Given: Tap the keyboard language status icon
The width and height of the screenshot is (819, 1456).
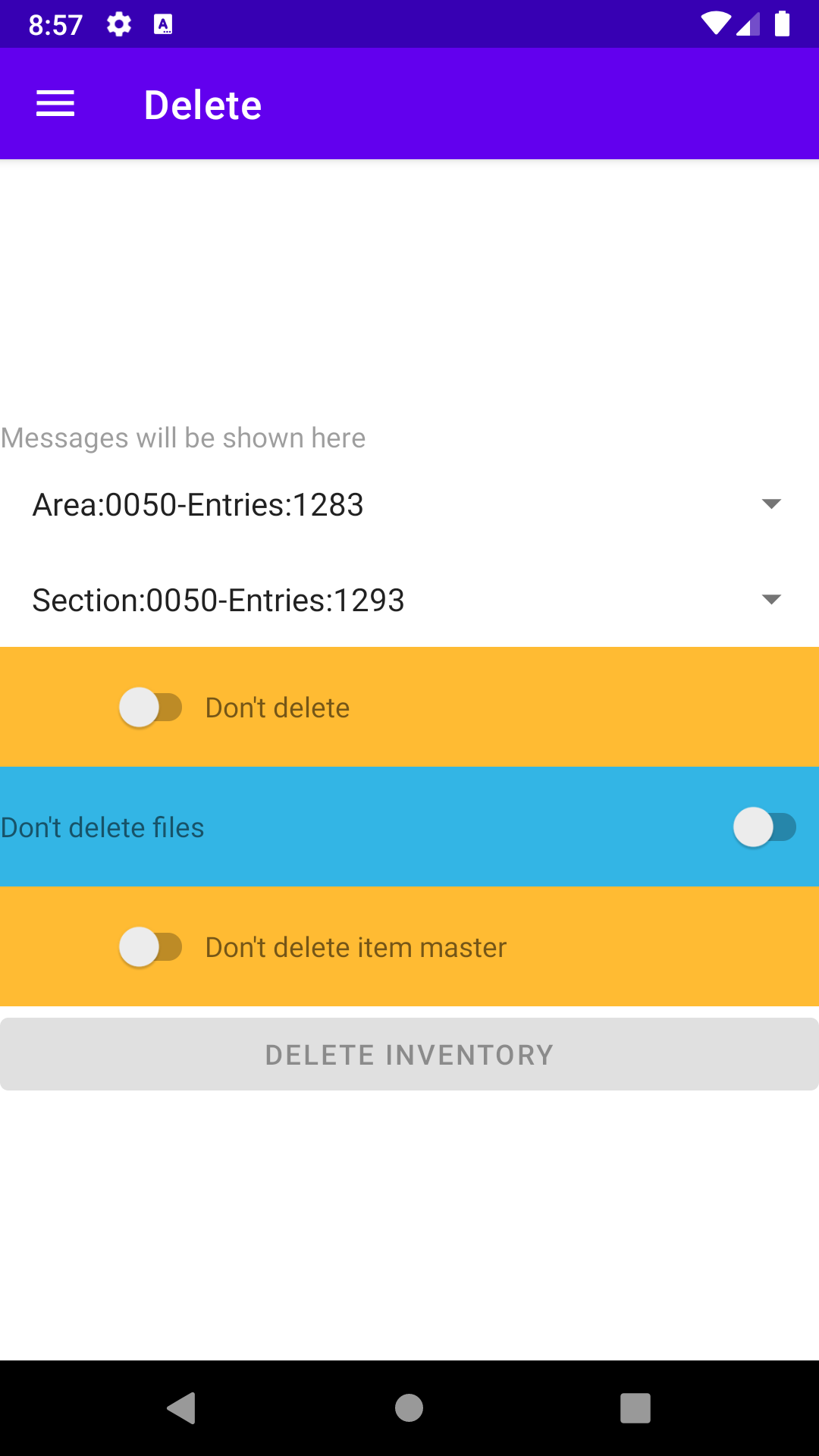Looking at the screenshot, I should click(x=163, y=25).
